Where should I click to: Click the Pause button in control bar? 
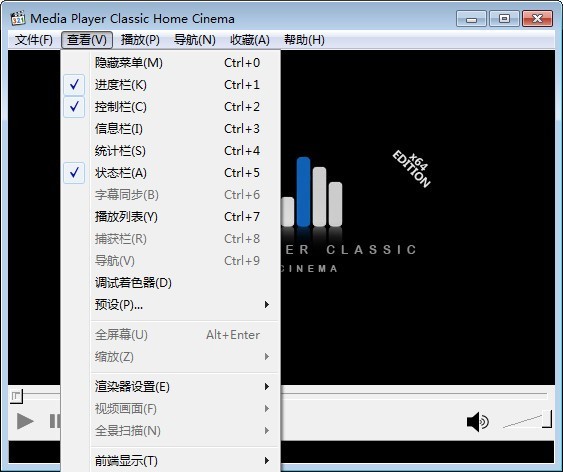click(x=55, y=421)
